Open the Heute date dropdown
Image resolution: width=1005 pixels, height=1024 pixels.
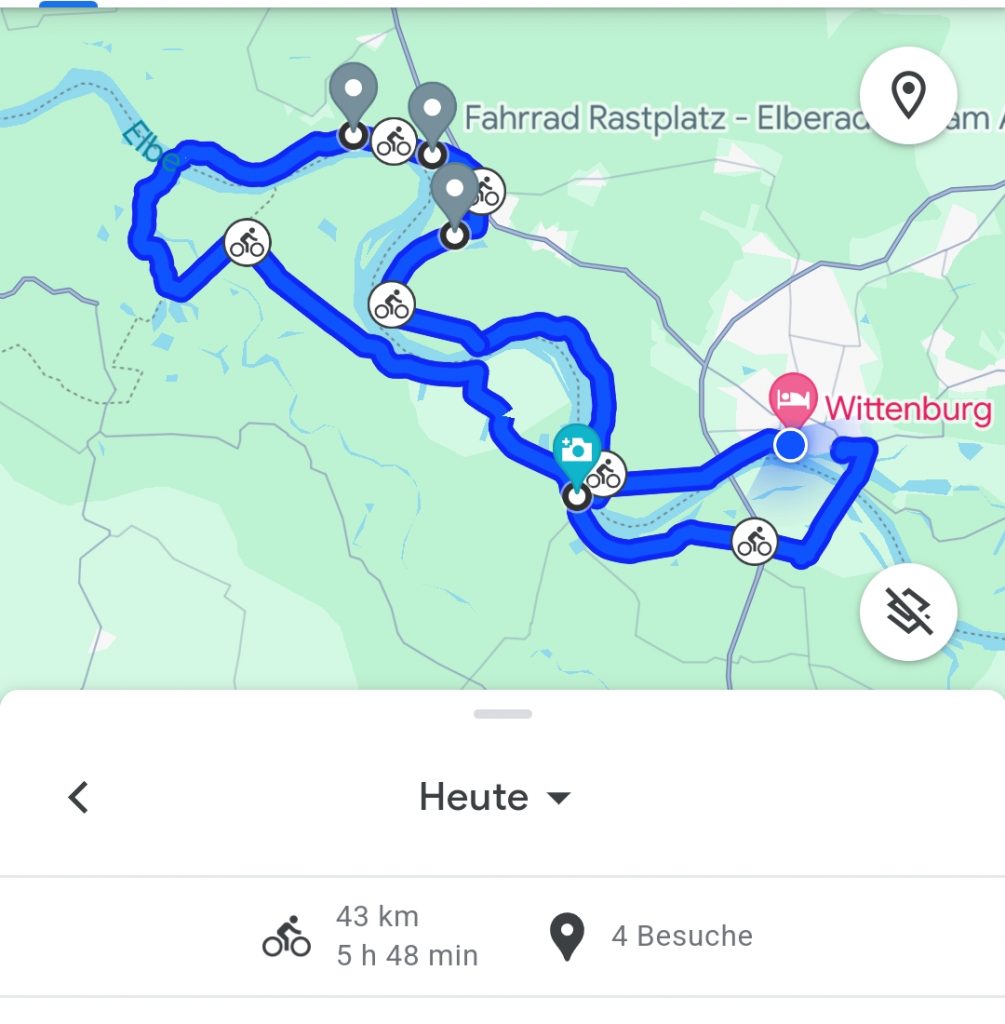[x=494, y=797]
